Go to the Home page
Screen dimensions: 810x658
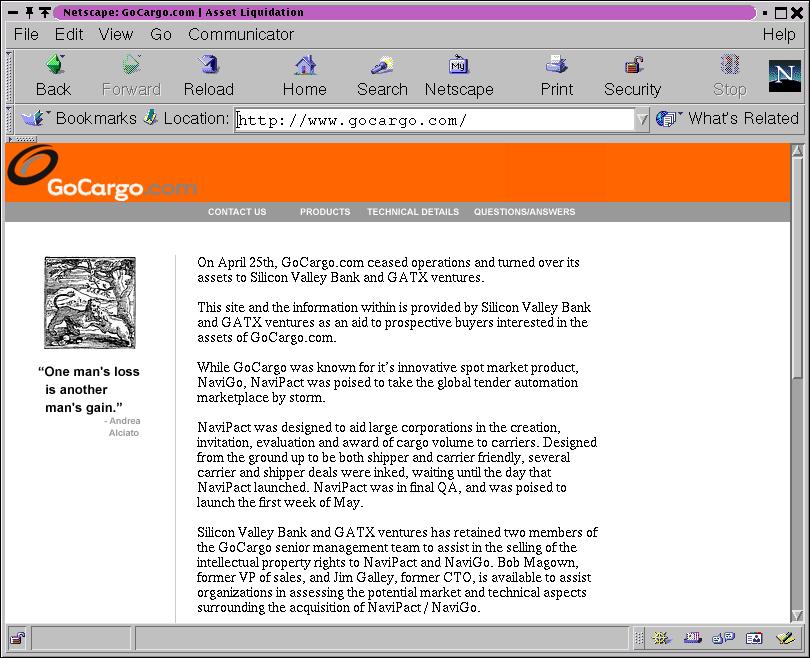(x=304, y=76)
